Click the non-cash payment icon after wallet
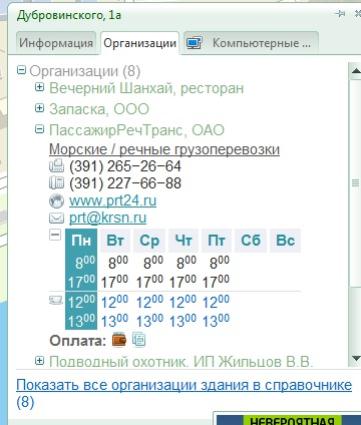Viewport: 361px width, 425px height. pyautogui.click(x=139, y=340)
